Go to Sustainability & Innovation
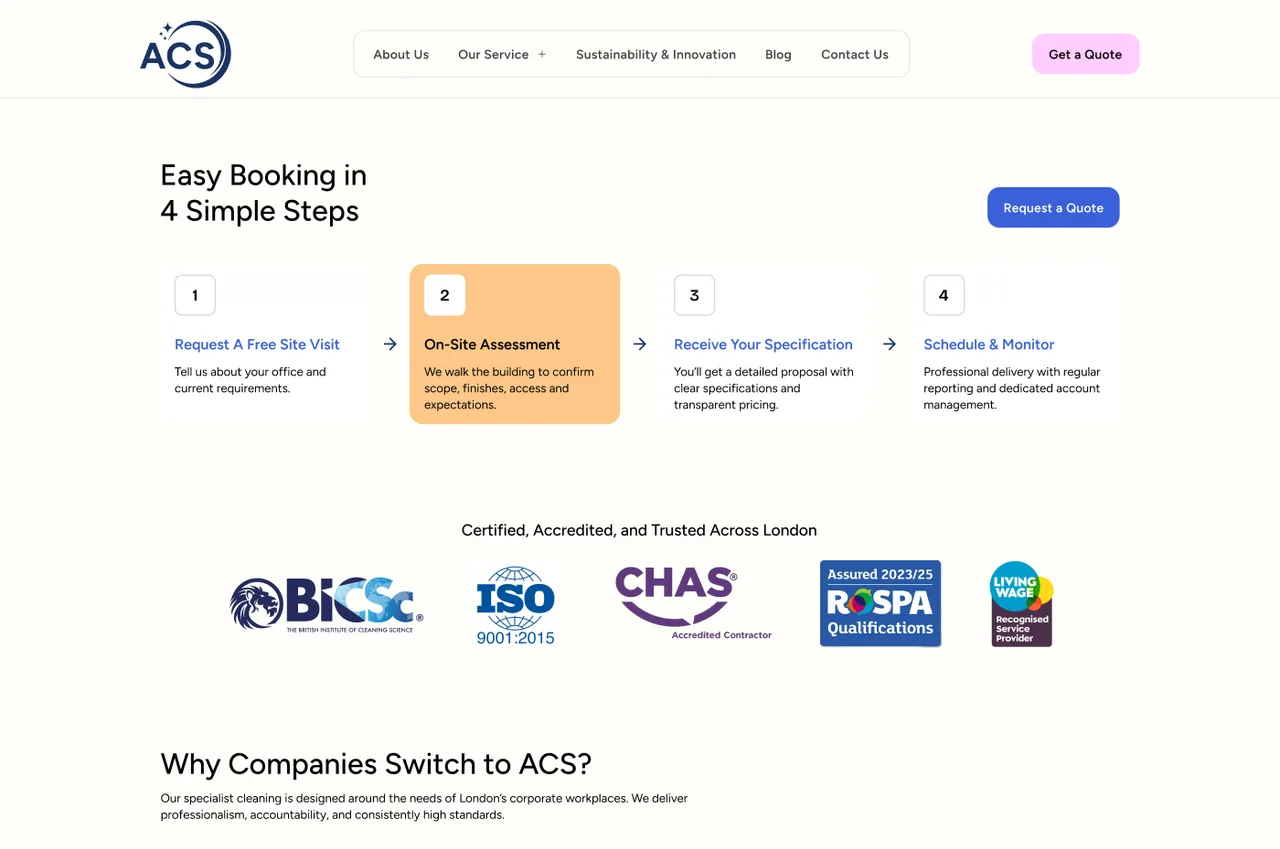The image size is (1280, 849). (x=656, y=55)
